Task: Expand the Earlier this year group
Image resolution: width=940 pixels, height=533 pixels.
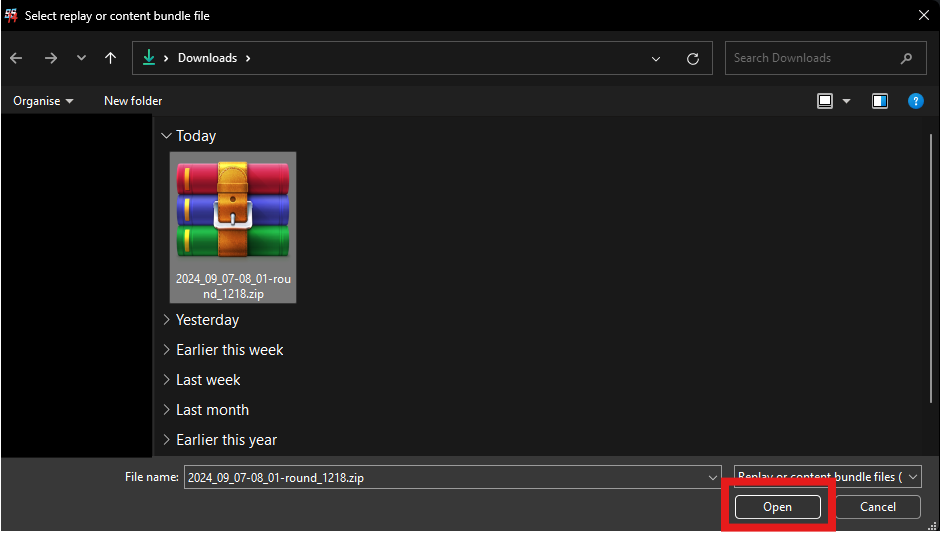Action: pyautogui.click(x=166, y=440)
